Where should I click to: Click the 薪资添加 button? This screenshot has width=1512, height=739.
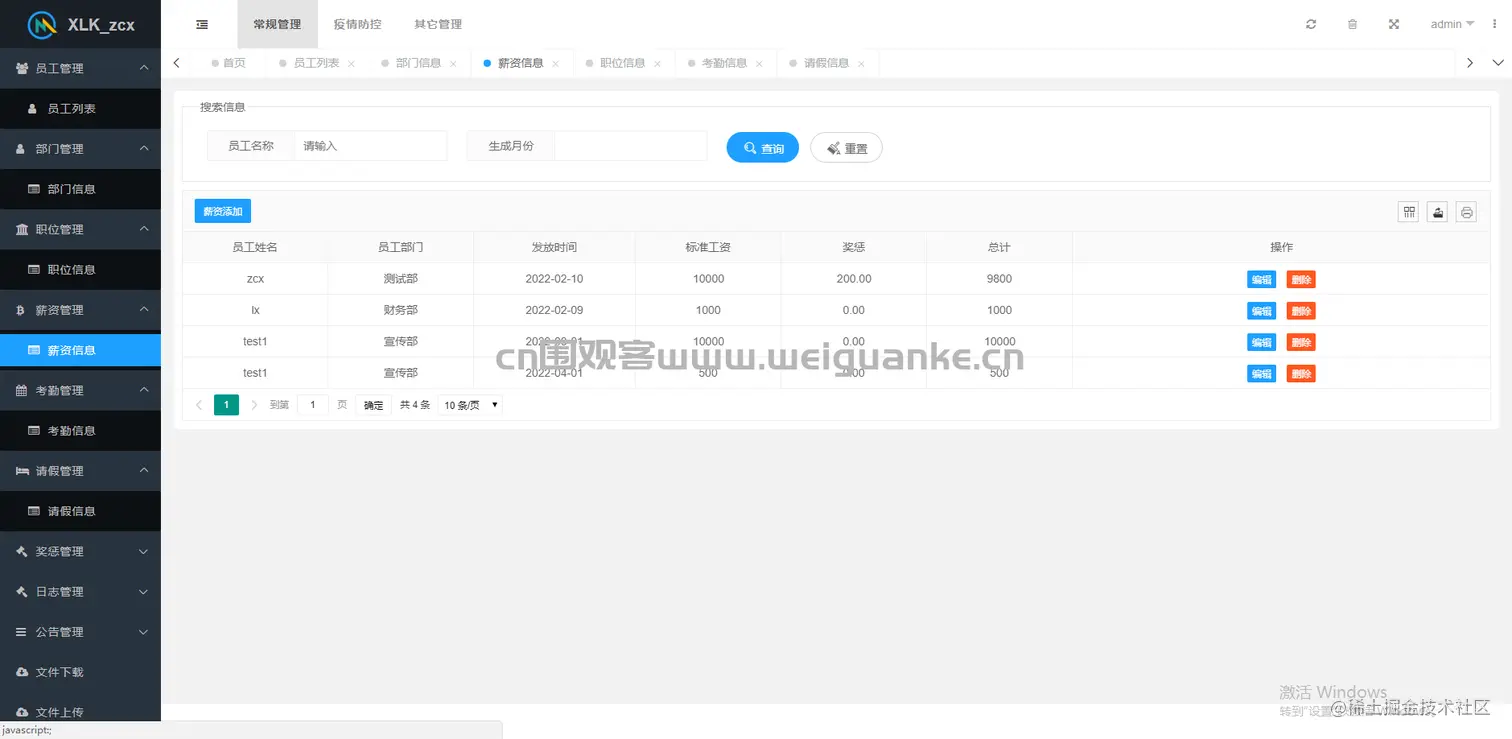click(223, 212)
